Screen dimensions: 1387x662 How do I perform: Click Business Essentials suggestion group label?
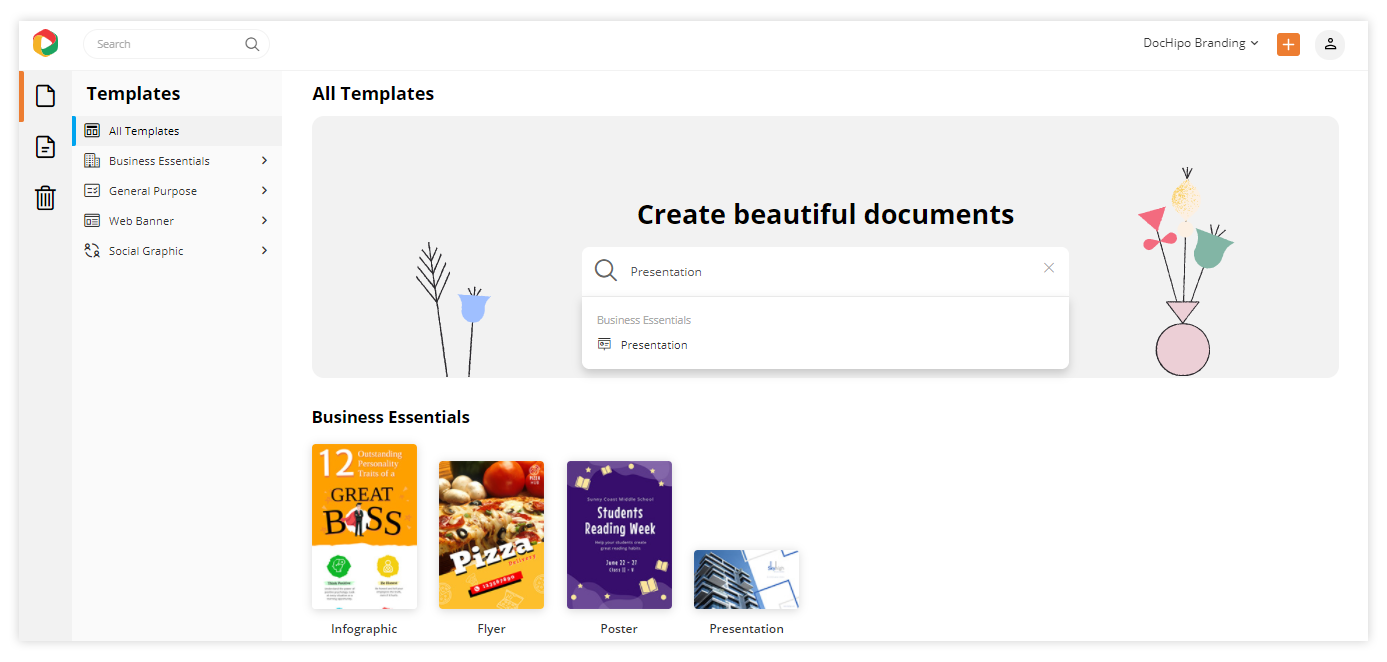click(x=644, y=320)
